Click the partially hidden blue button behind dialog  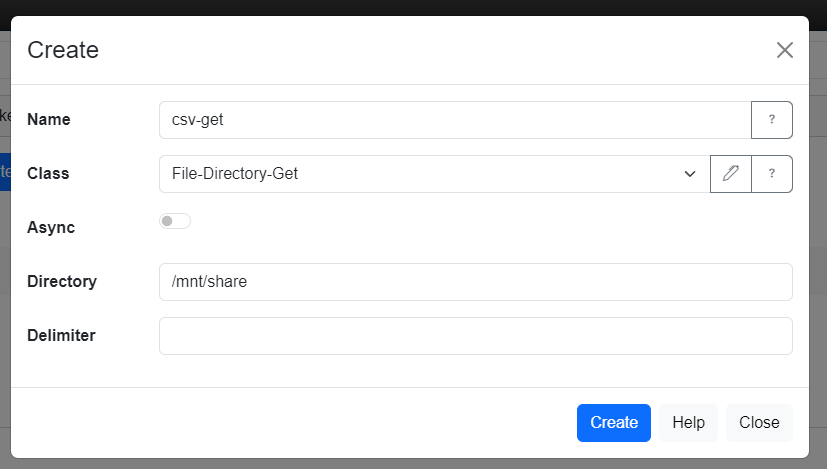tap(5, 170)
